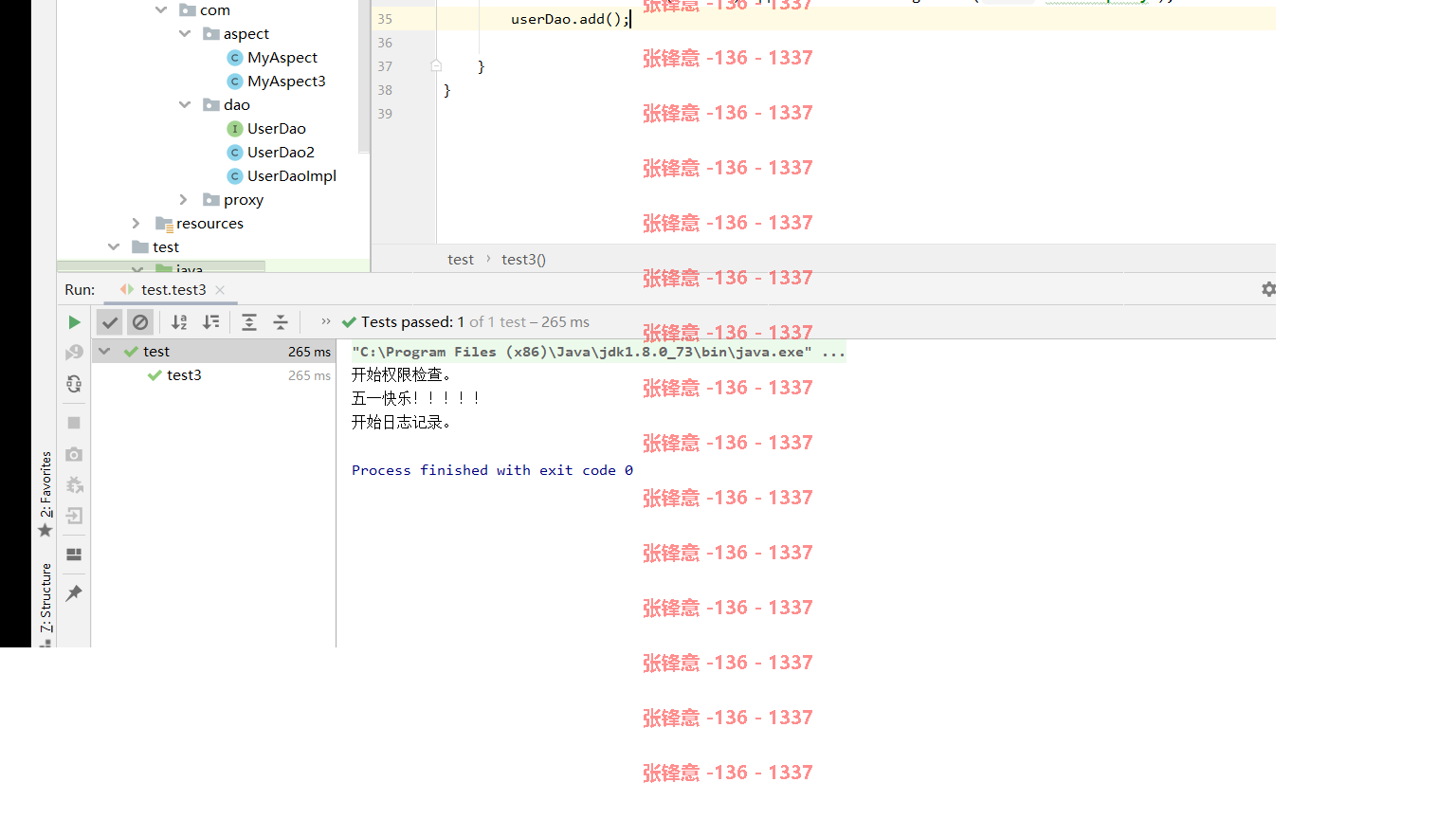This screenshot has width=1456, height=819.
Task: Expand the resources folder
Action: [x=136, y=224]
